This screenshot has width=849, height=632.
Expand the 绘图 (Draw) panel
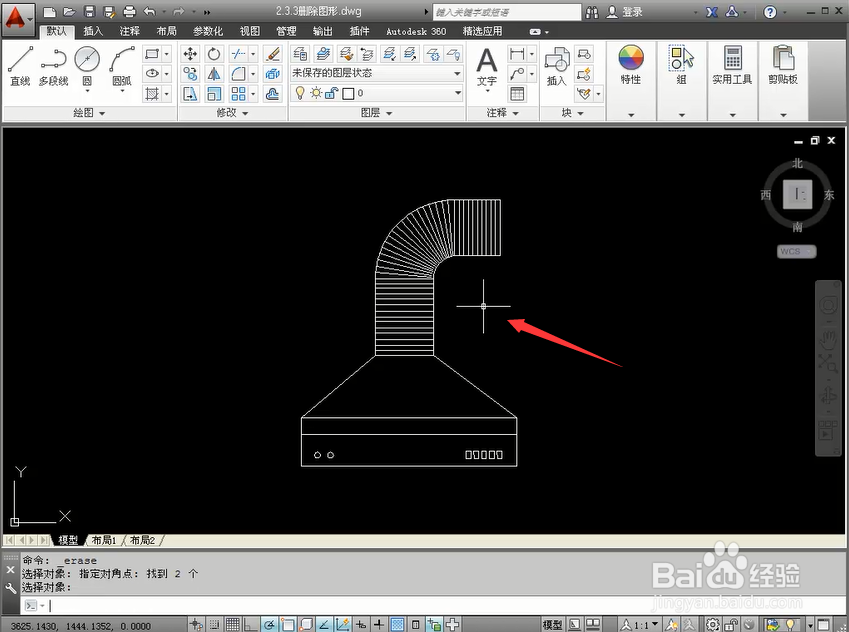(x=89, y=113)
